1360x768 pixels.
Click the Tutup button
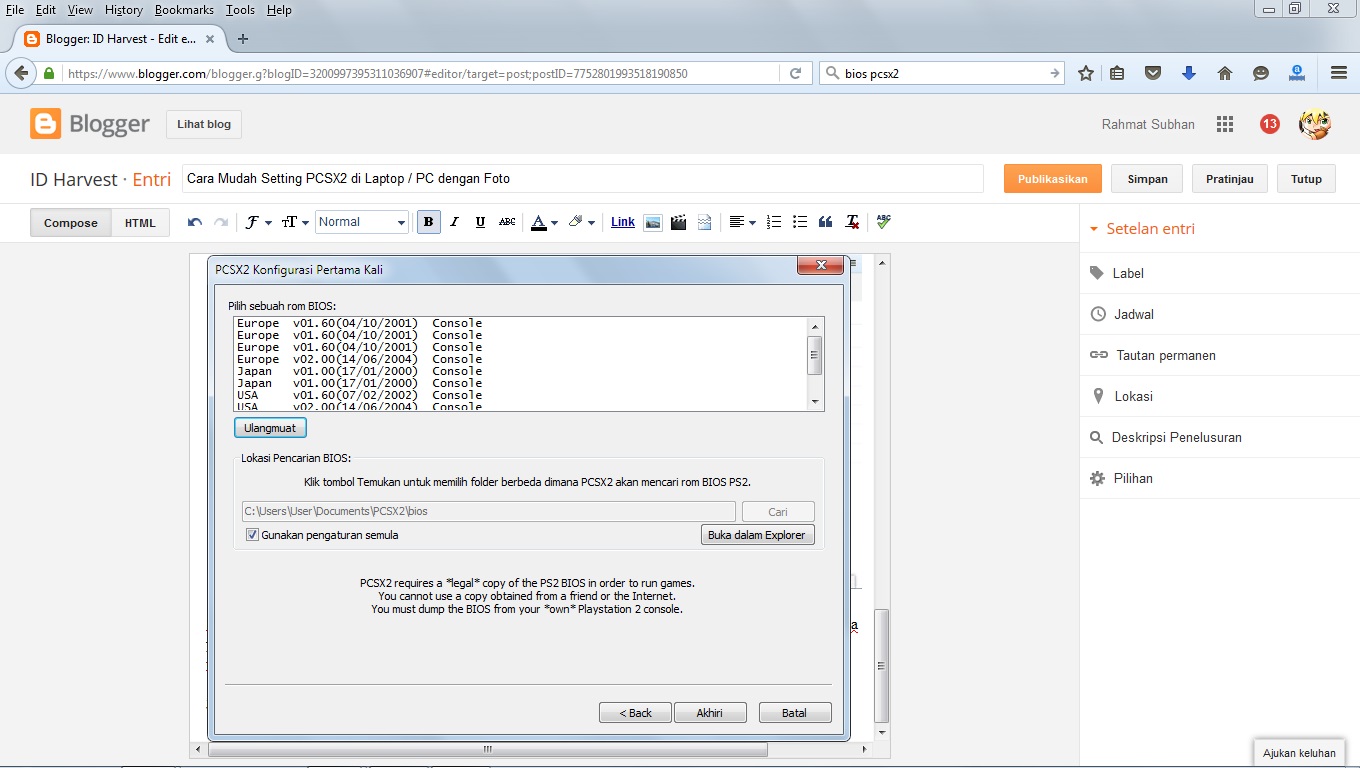[1306, 179]
